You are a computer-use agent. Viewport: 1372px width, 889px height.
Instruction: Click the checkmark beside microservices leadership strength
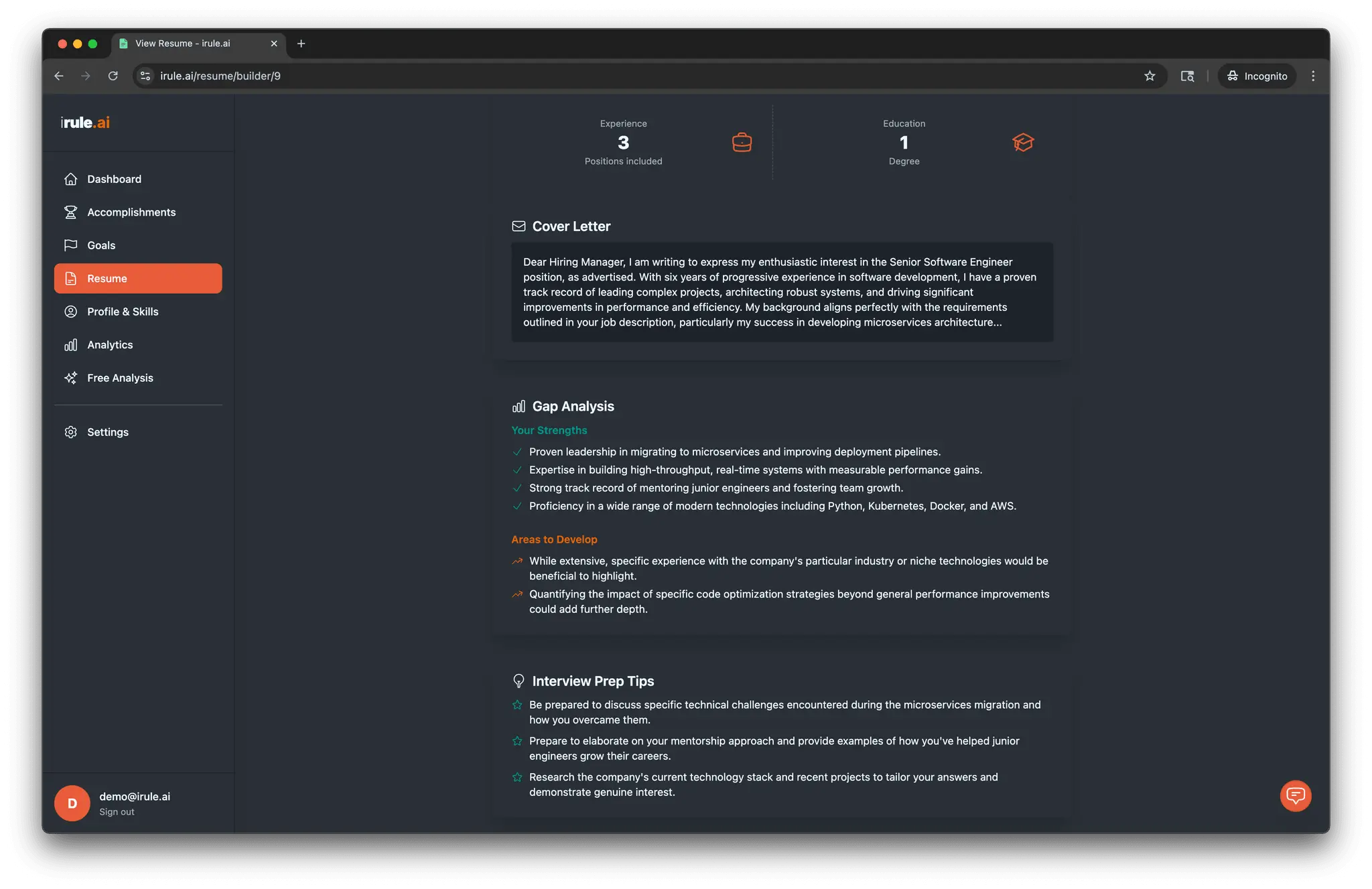[x=517, y=452]
